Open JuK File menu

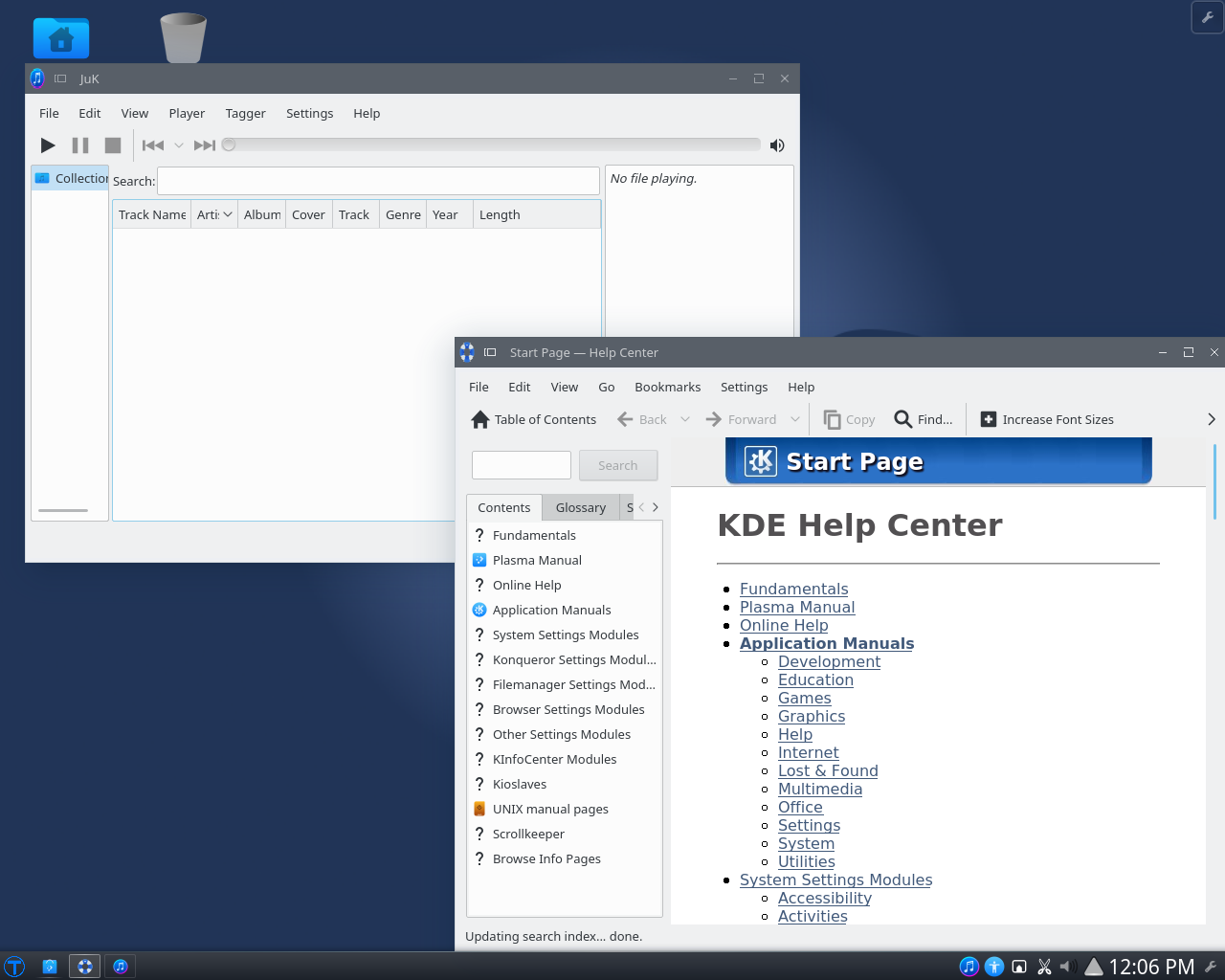coord(49,113)
